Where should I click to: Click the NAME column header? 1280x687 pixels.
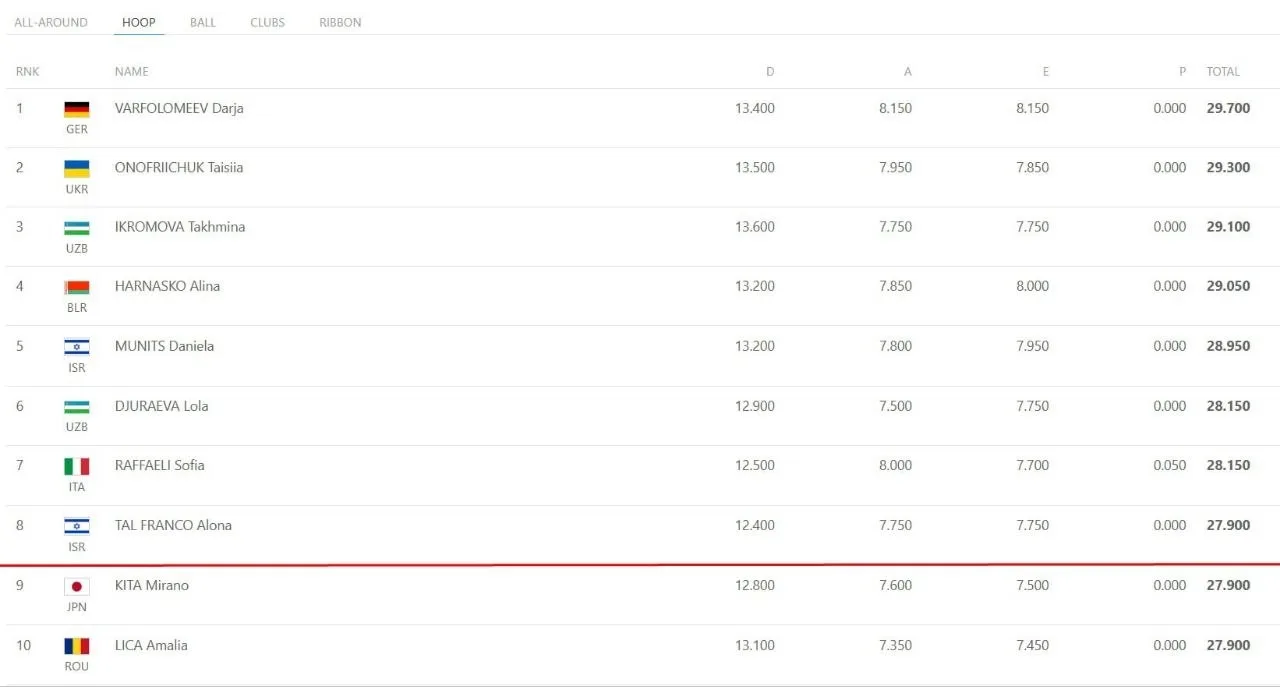(x=132, y=72)
